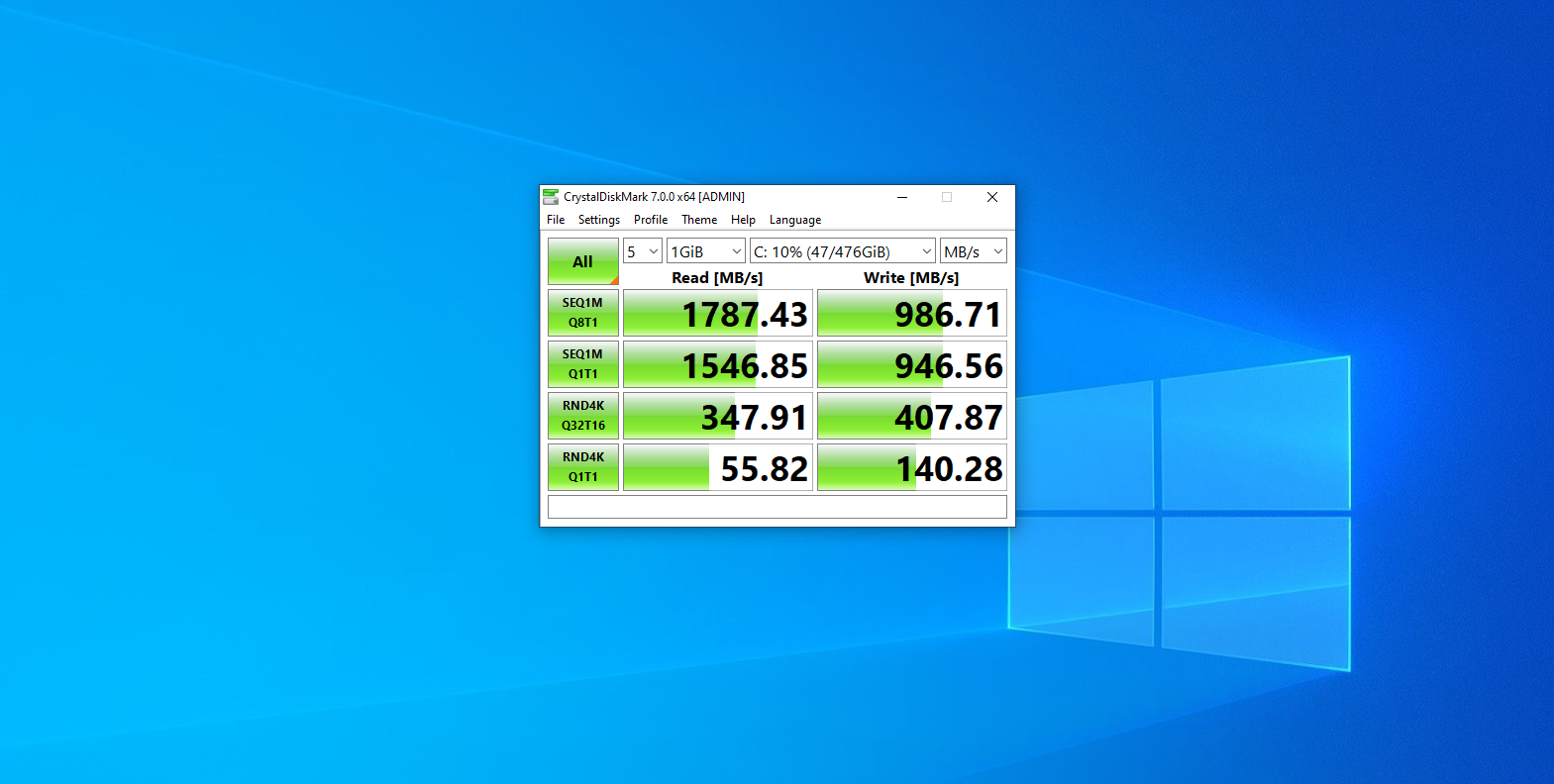Minimize the CrystalDiskMark window
The image size is (1554, 784).
click(x=902, y=197)
